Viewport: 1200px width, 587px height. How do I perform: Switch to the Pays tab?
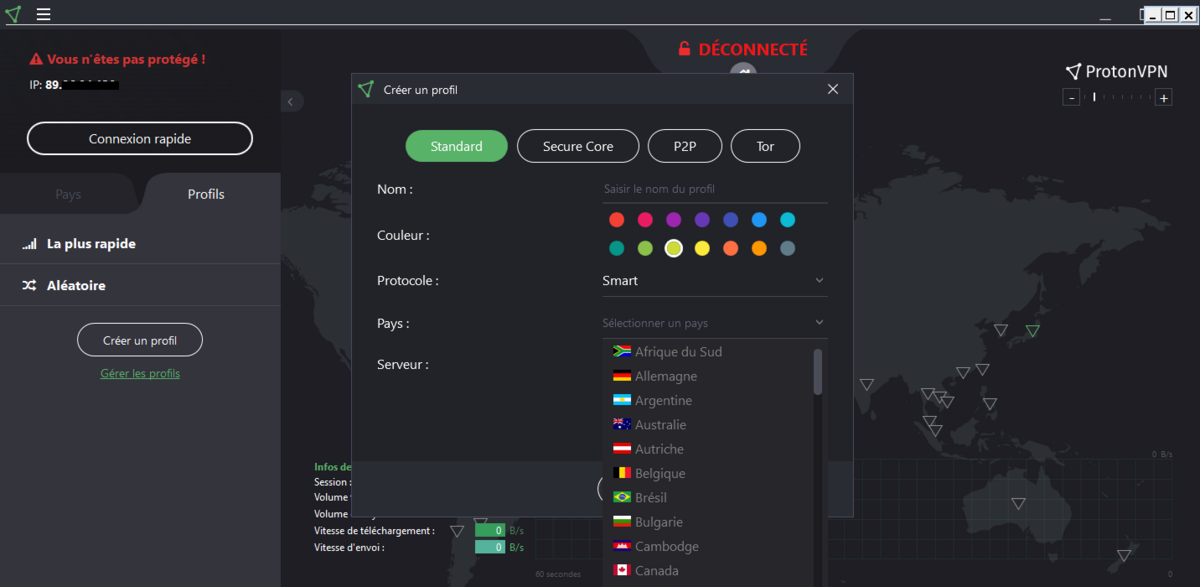[68, 194]
